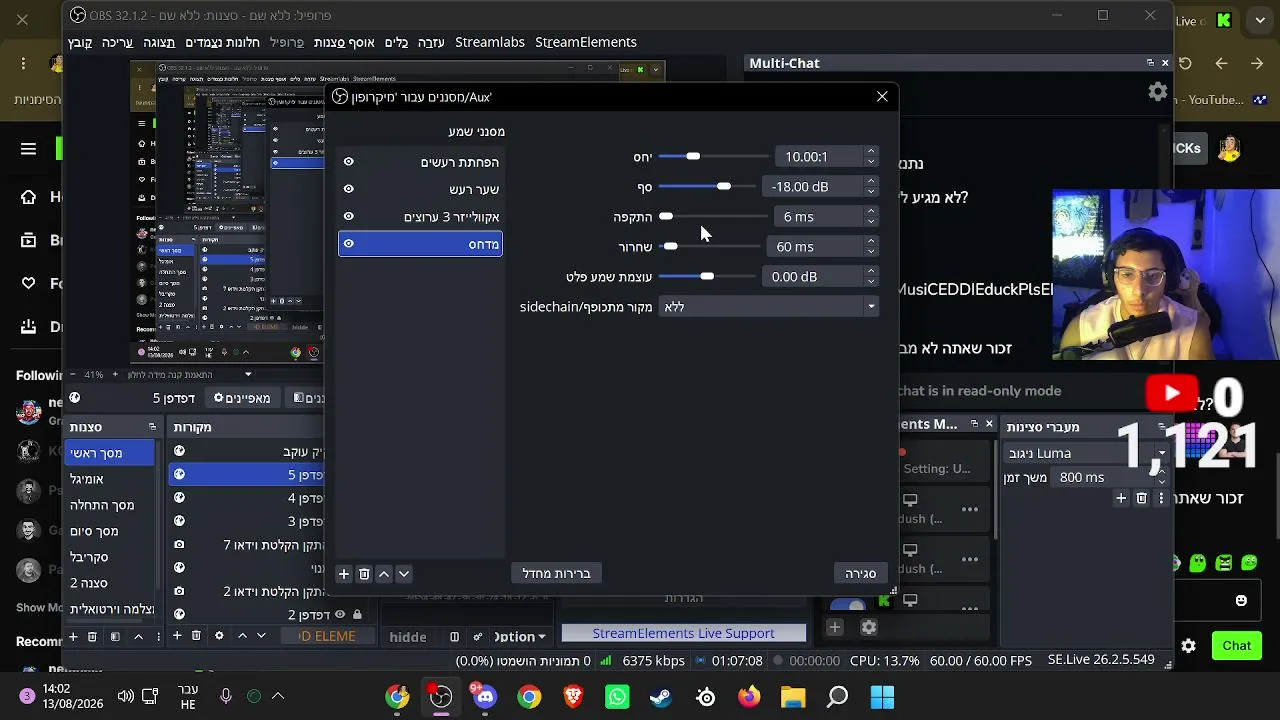Increase the ratio value 10.00:1 stepper
The image size is (1280, 720).
871,152
